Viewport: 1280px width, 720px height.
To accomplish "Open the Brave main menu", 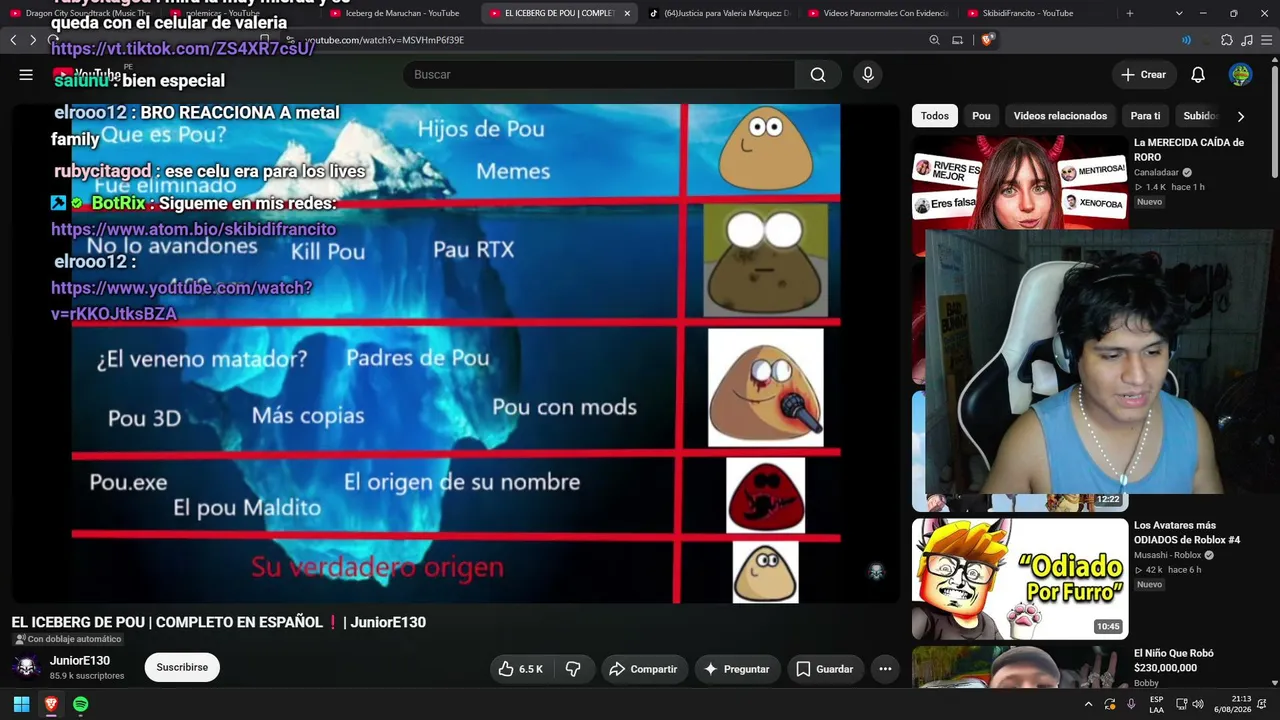I will [1267, 40].
